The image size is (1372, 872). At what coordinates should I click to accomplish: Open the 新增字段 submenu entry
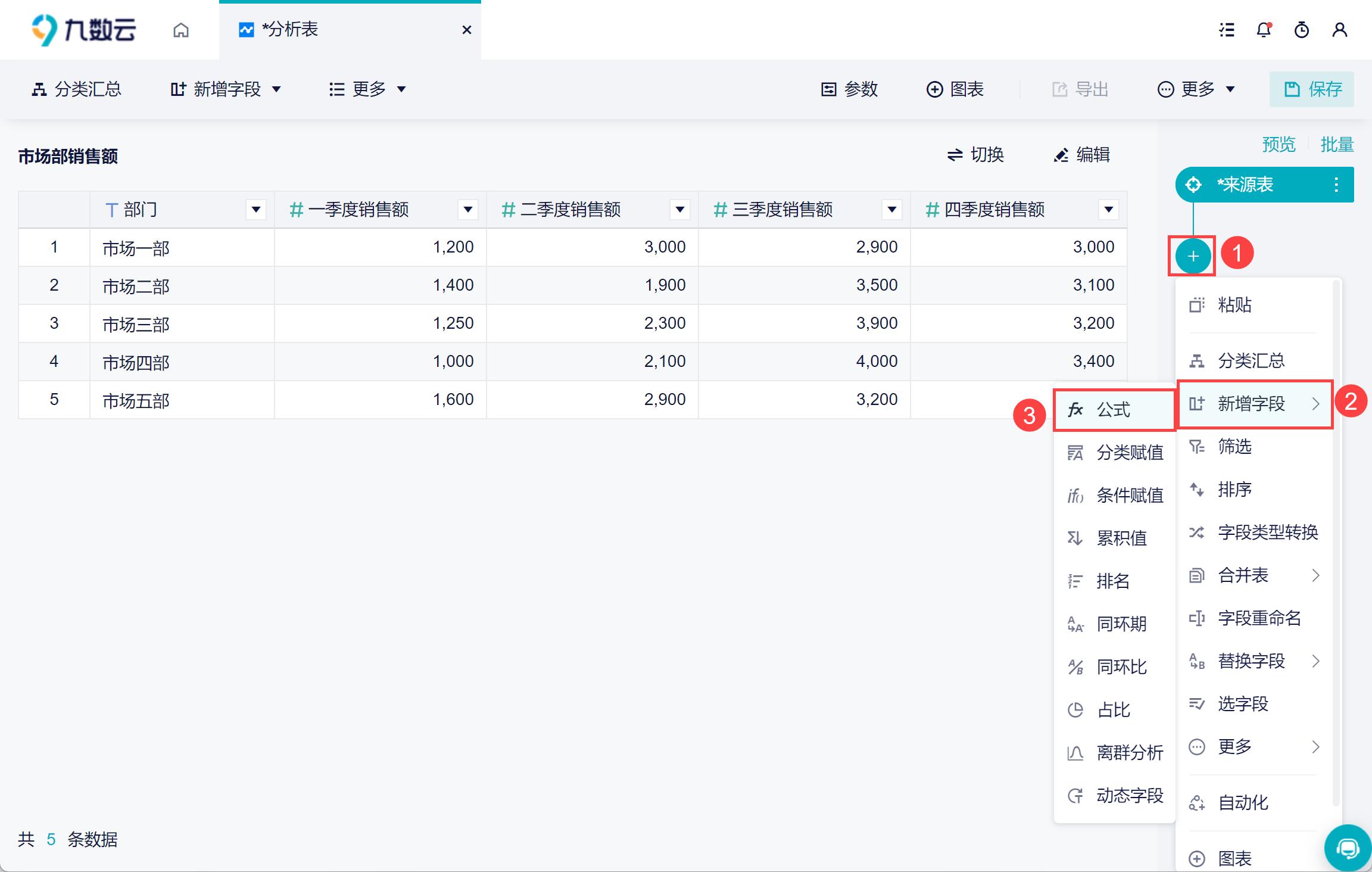tap(1254, 404)
